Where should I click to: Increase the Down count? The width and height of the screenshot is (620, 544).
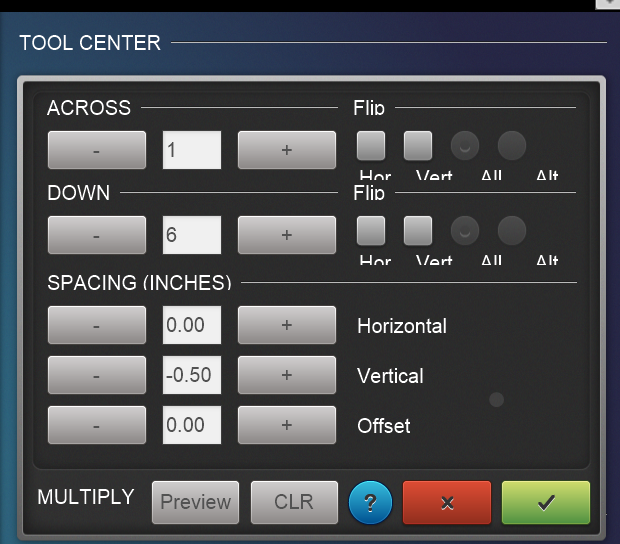[287, 235]
